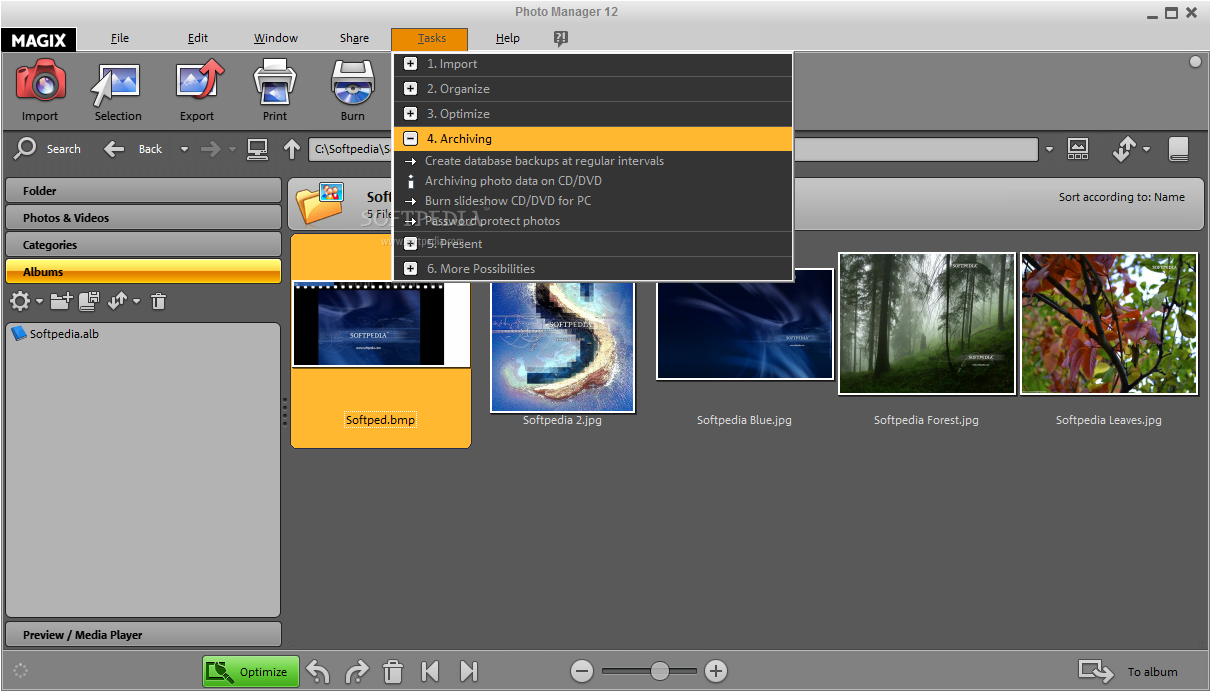Click the Print icon
Screen dimensions: 1211x692
point(275,81)
